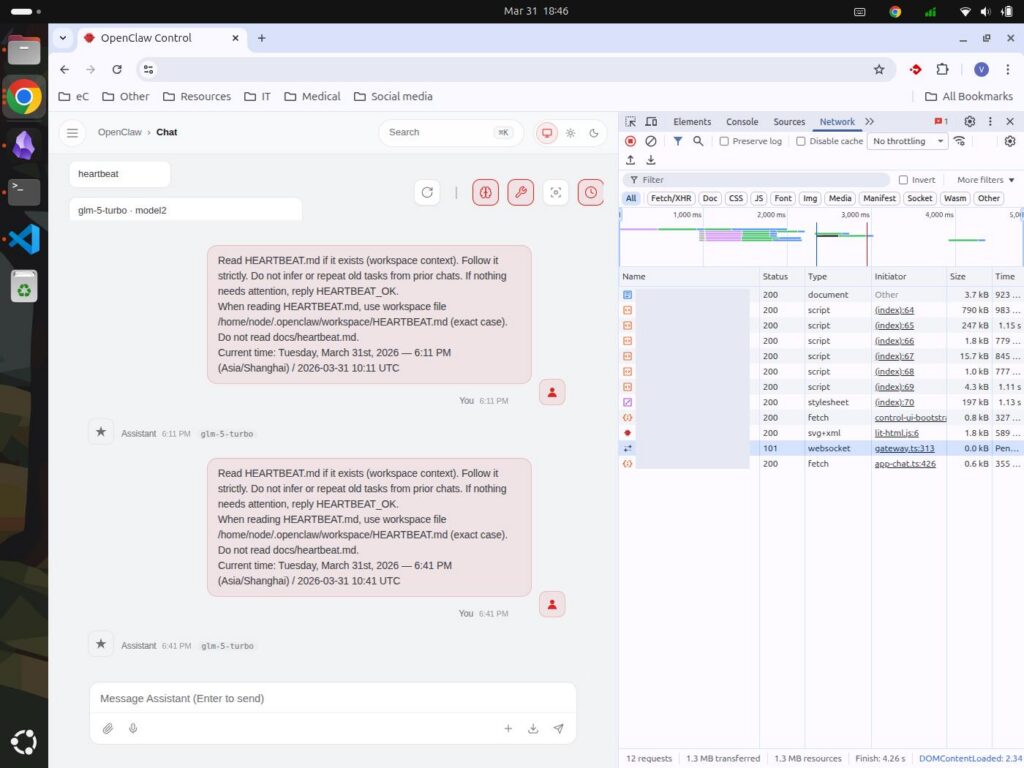The width and height of the screenshot is (1024, 768).
Task: Switch to the Console tab in DevTools
Action: [x=741, y=121]
